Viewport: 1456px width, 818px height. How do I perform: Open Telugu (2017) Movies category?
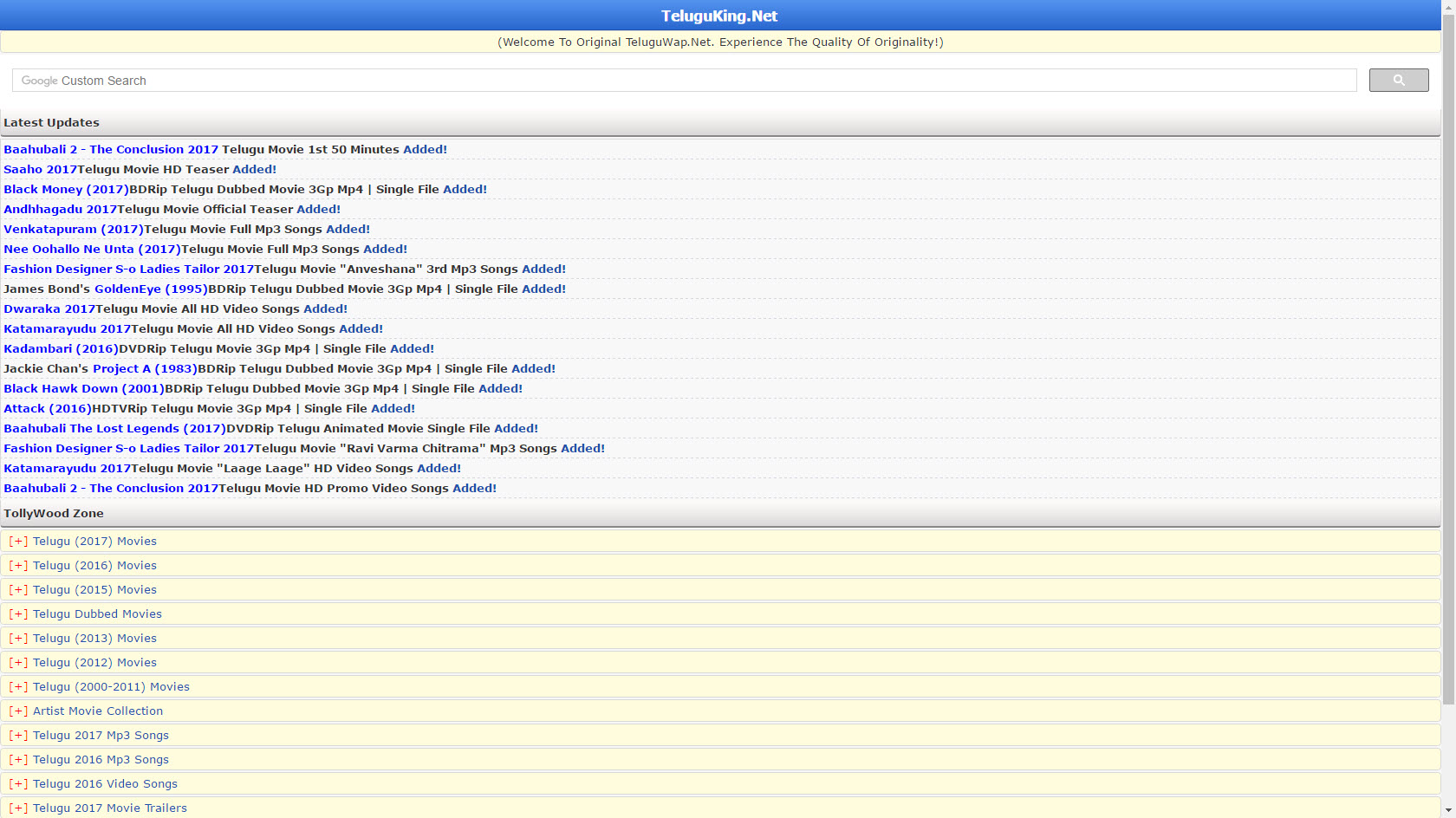(x=95, y=541)
